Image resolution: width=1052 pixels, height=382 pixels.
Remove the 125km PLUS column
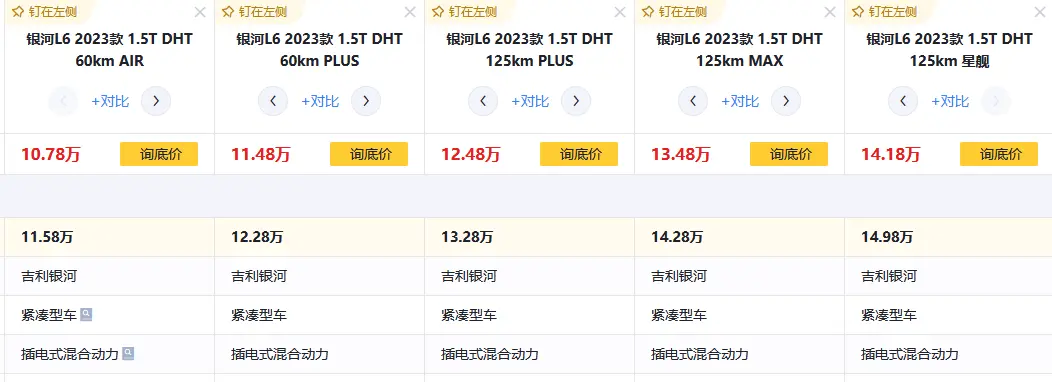[620, 12]
